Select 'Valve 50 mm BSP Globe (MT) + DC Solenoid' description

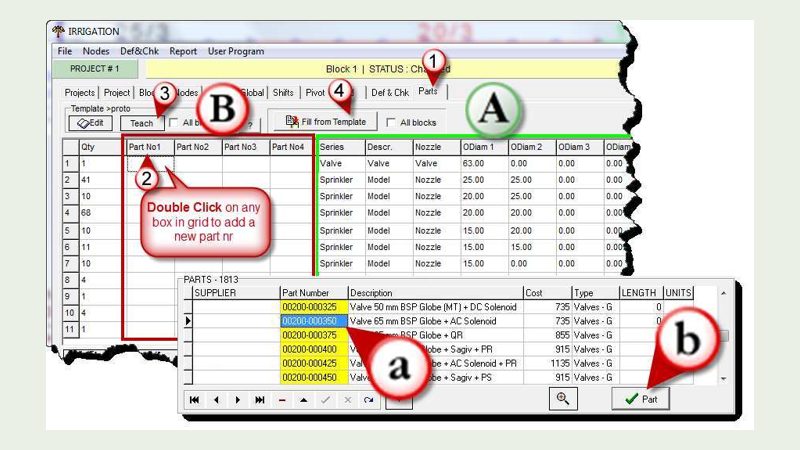(436, 307)
